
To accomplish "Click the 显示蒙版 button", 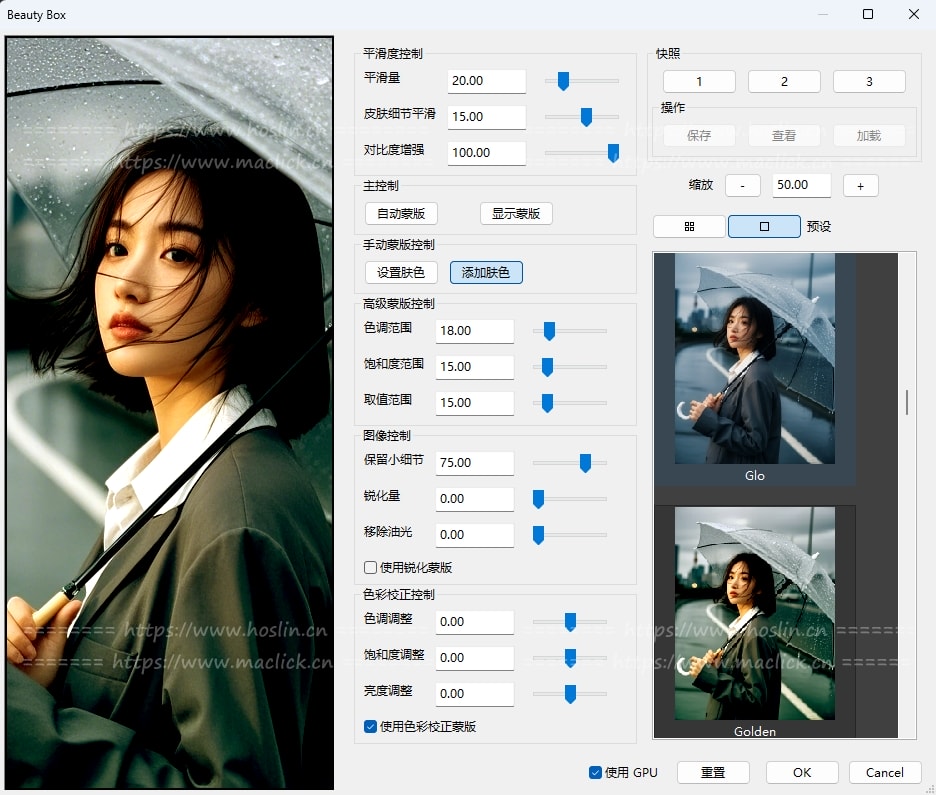I will [x=516, y=214].
